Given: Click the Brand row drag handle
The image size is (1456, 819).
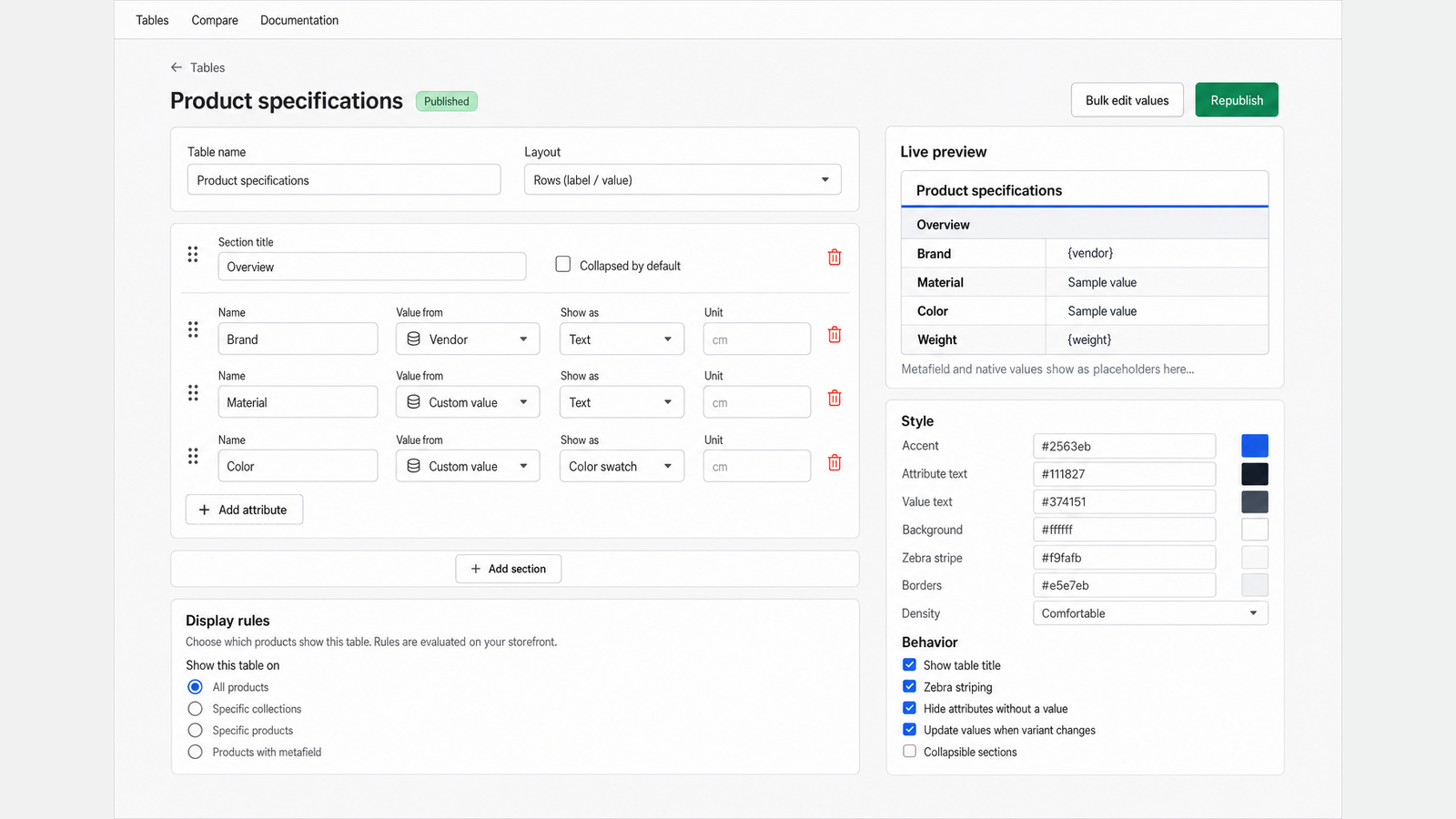Looking at the screenshot, I should coord(193,329).
